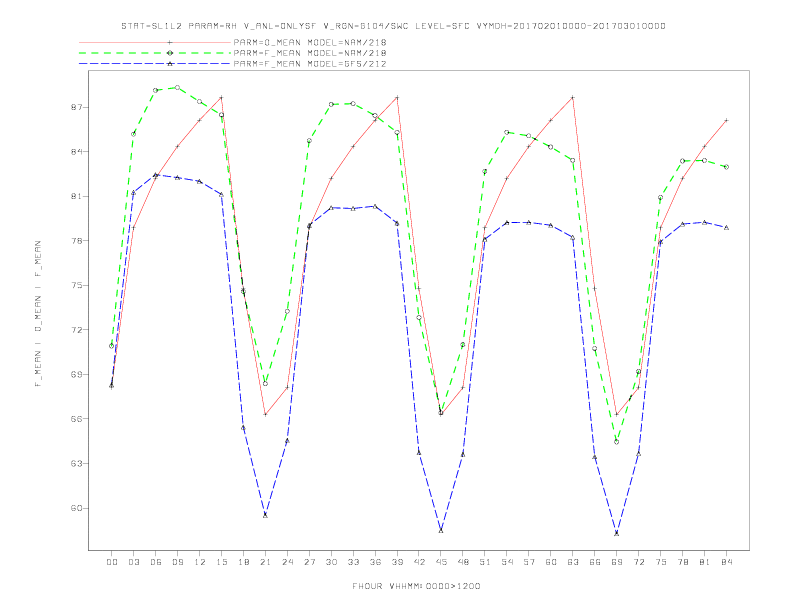Click x-axis forecast hour label 84
The height and width of the screenshot is (612, 792).
coord(727,562)
